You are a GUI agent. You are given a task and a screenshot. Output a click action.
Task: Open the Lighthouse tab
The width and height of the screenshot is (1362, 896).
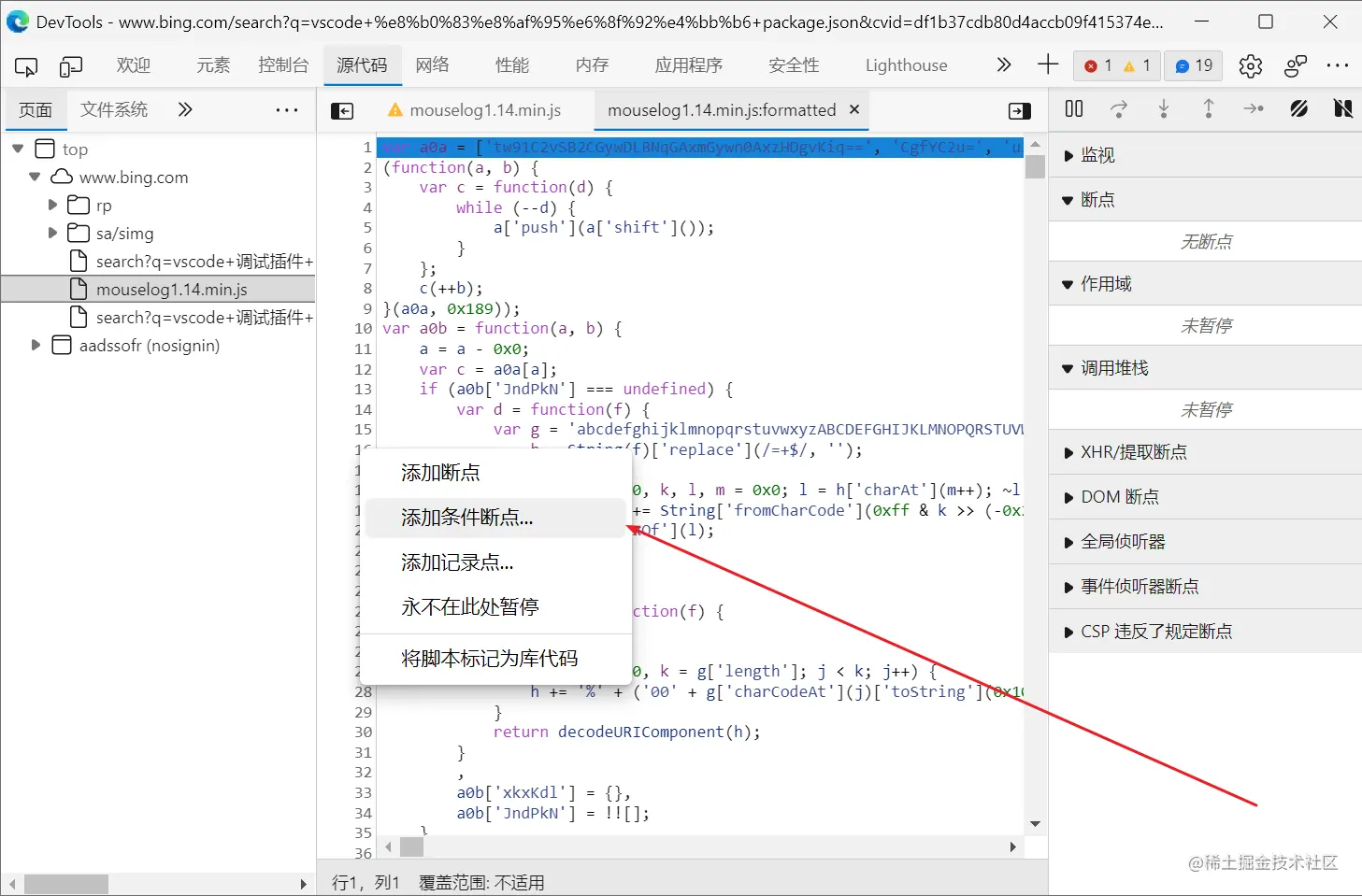[907, 65]
